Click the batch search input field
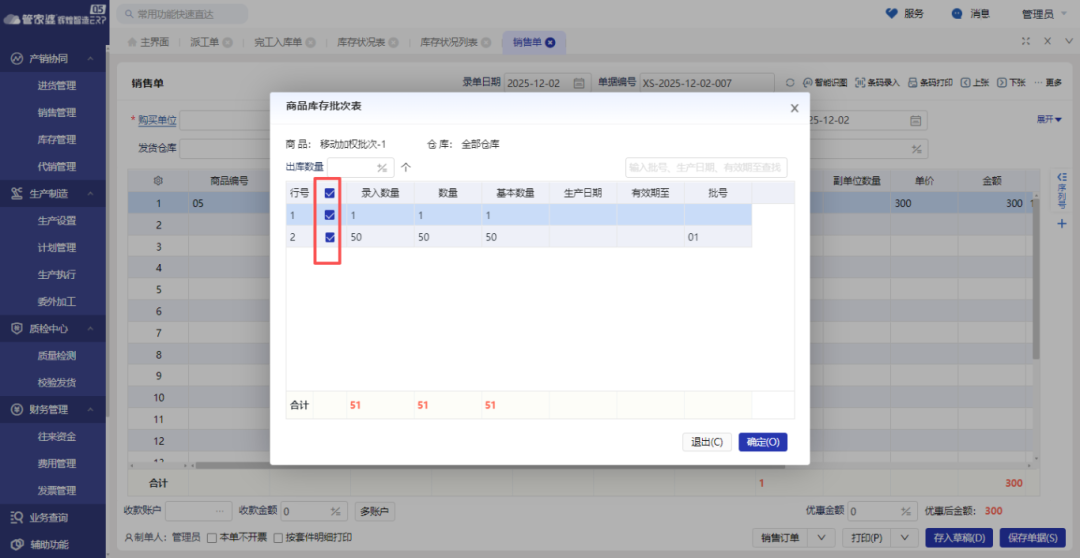 coord(705,167)
